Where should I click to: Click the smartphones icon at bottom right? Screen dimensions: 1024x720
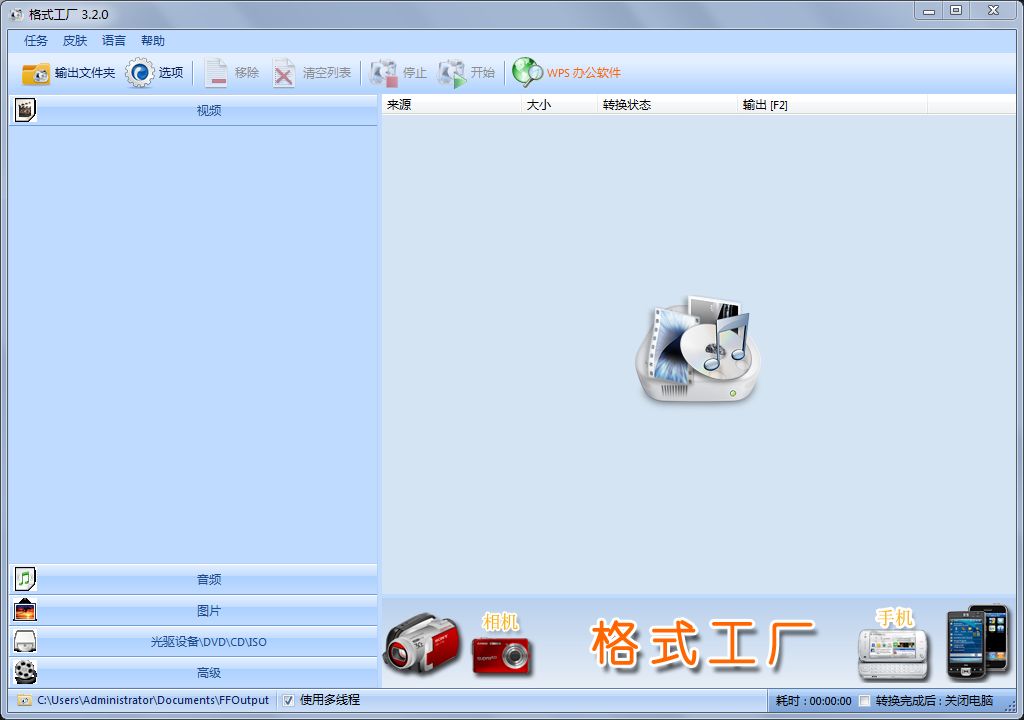click(x=978, y=641)
